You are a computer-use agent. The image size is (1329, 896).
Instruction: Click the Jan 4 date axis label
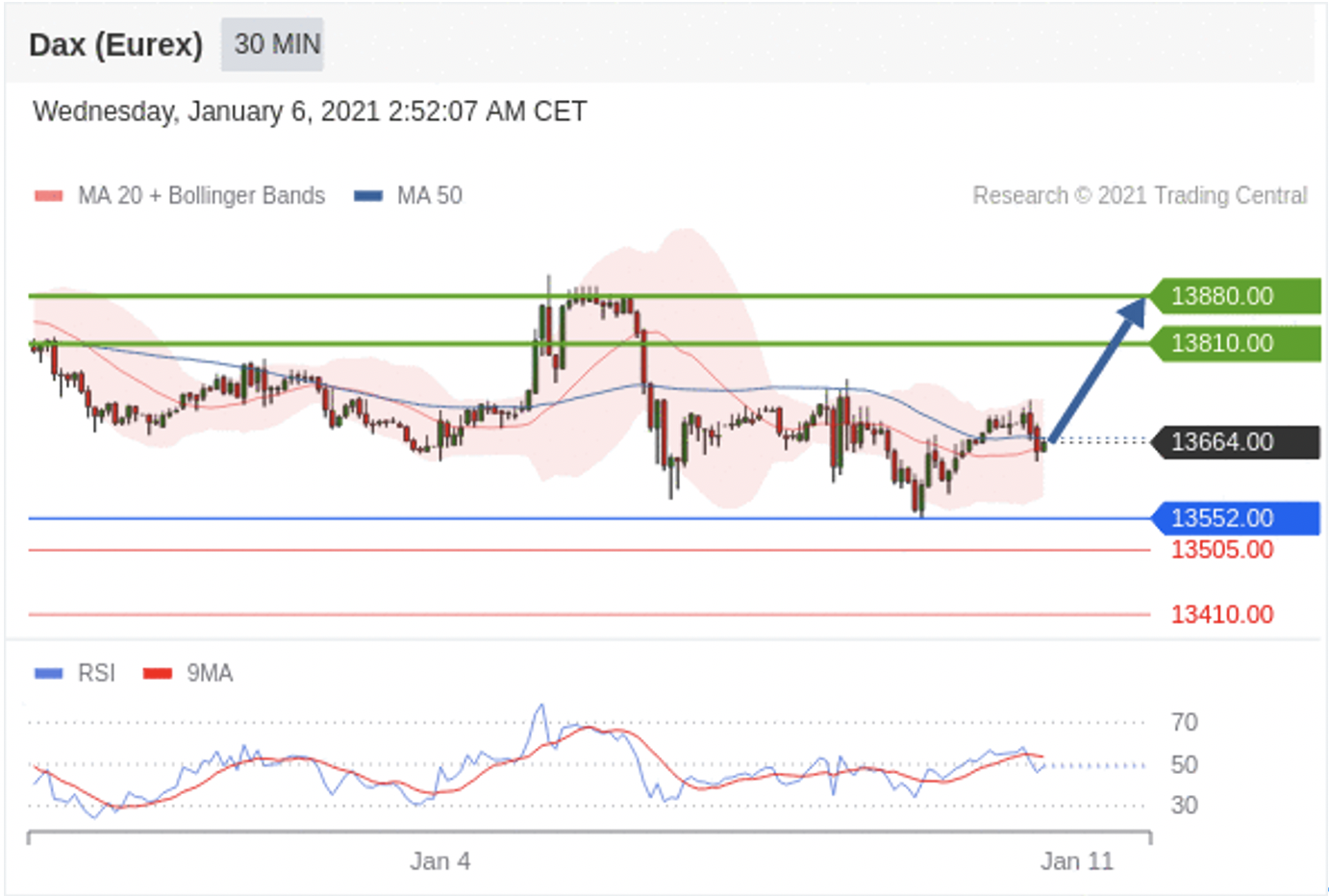[x=439, y=861]
